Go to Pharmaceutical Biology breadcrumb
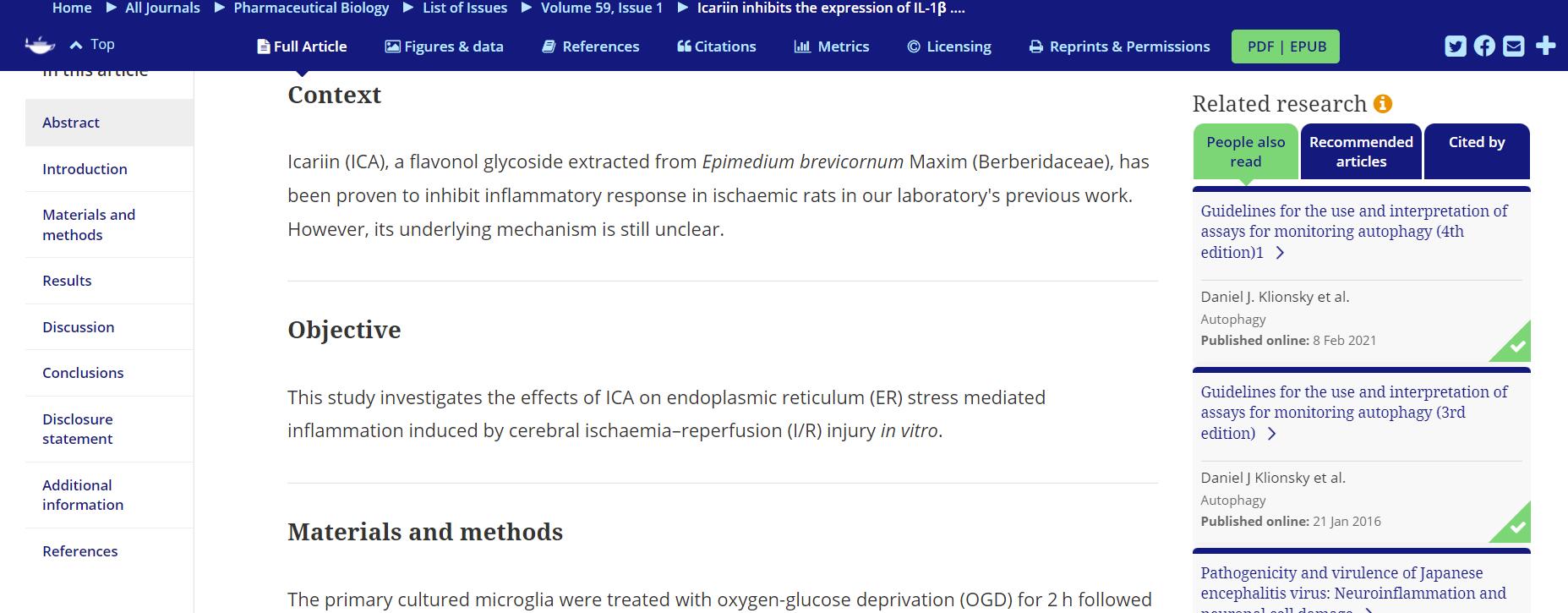 [x=311, y=8]
